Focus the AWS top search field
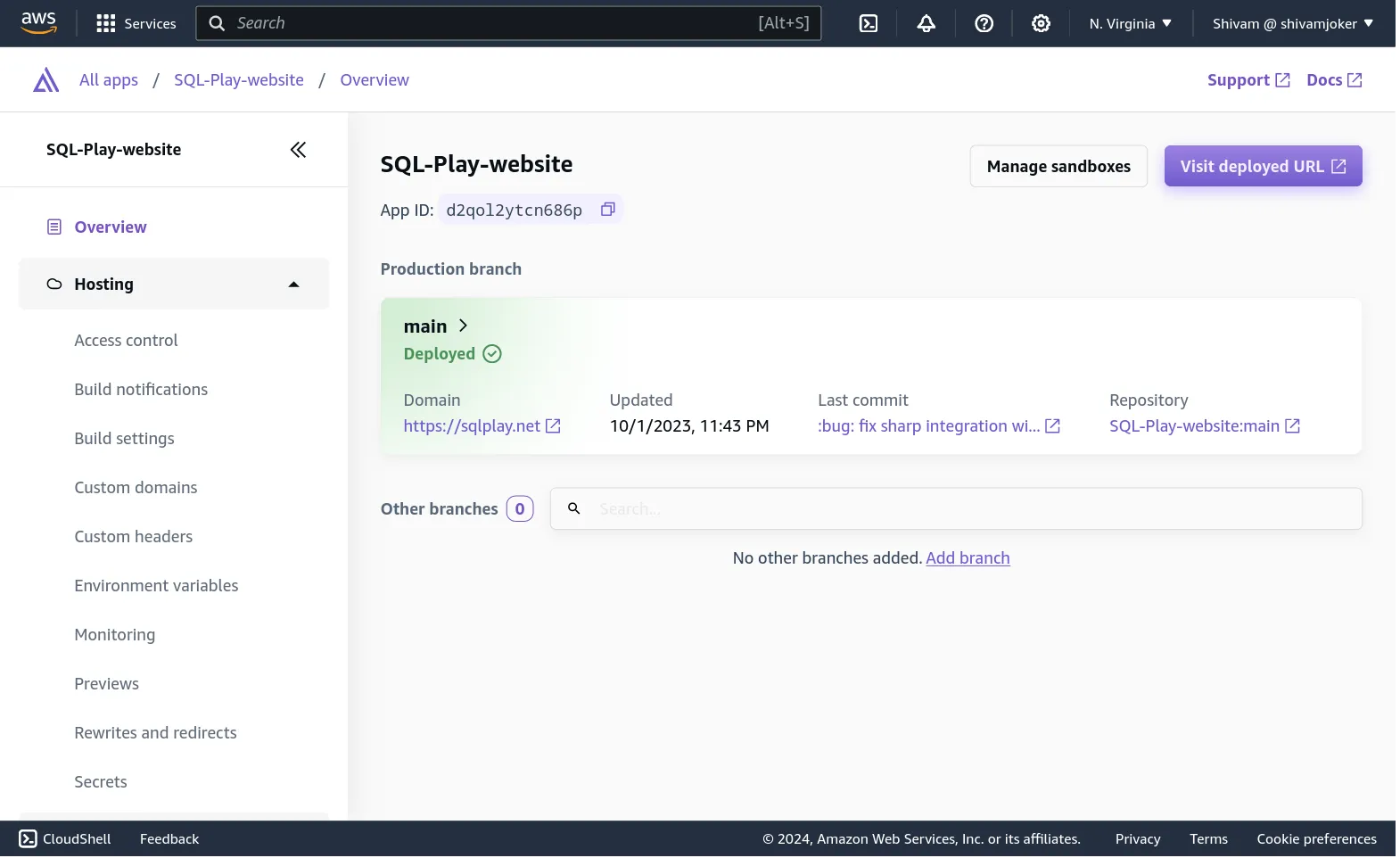 coord(508,23)
